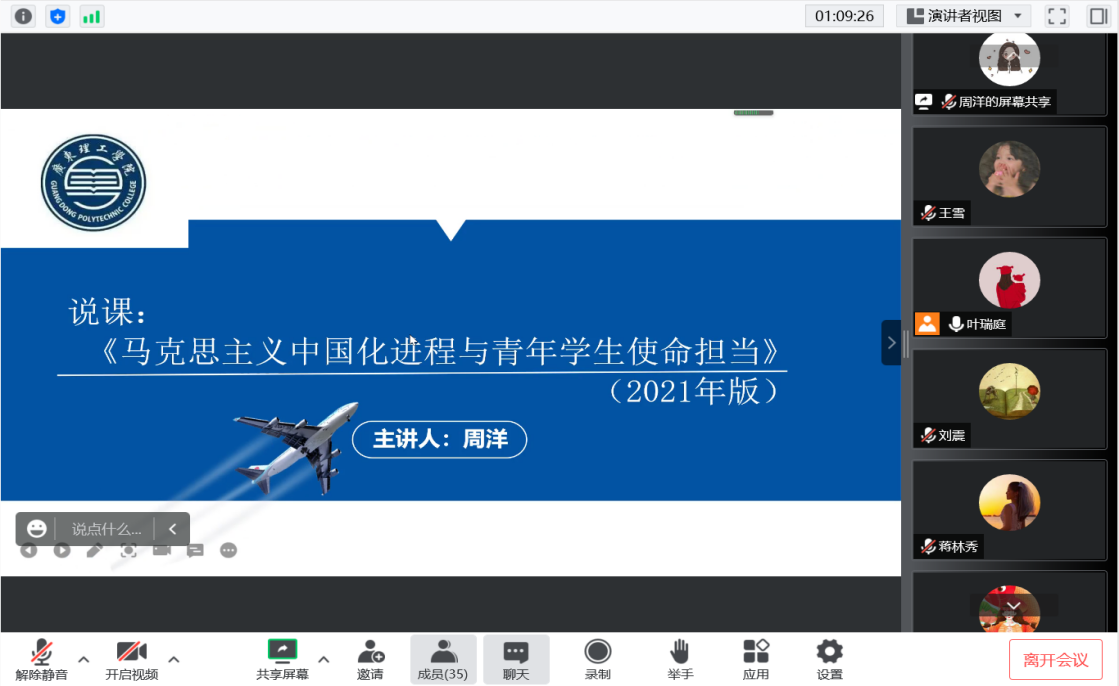Check the green network signal icon

(91, 16)
